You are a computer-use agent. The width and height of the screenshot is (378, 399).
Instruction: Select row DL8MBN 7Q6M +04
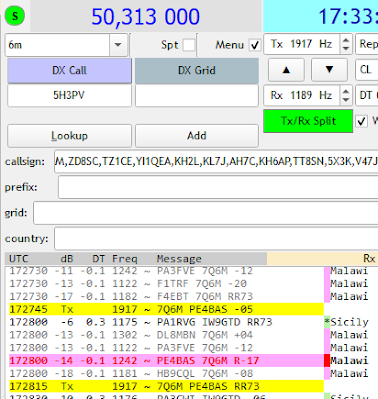[x=166, y=335]
